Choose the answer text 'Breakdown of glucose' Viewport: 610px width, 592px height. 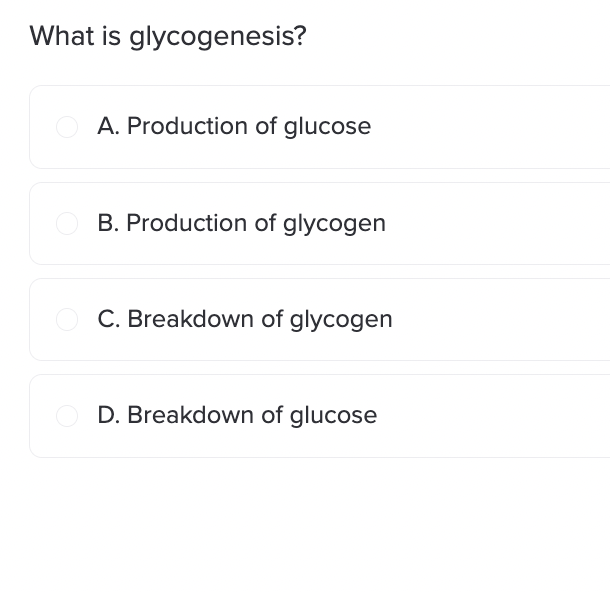click(x=252, y=415)
